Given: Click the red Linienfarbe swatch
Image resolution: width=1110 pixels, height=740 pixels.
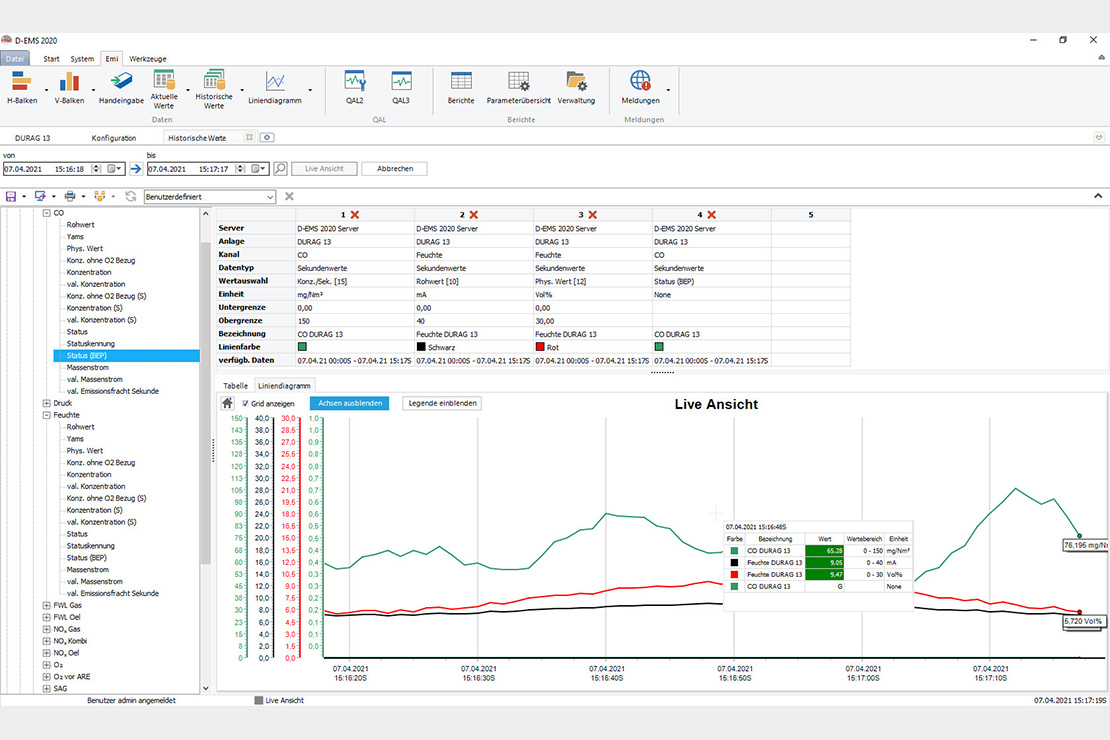Looking at the screenshot, I should [540, 347].
